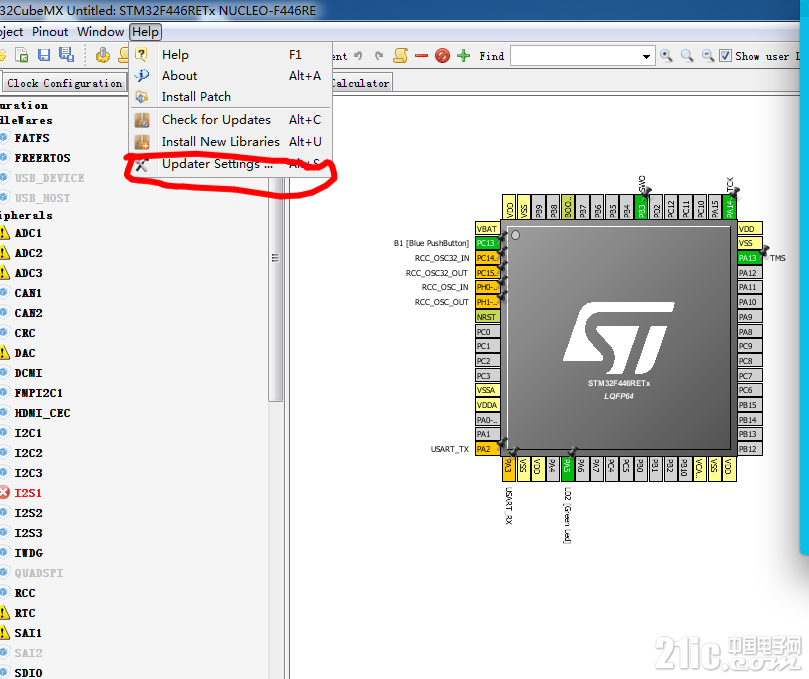This screenshot has height=679, width=809.
Task: Toggle the Show user Label checkbox
Action: (725, 55)
